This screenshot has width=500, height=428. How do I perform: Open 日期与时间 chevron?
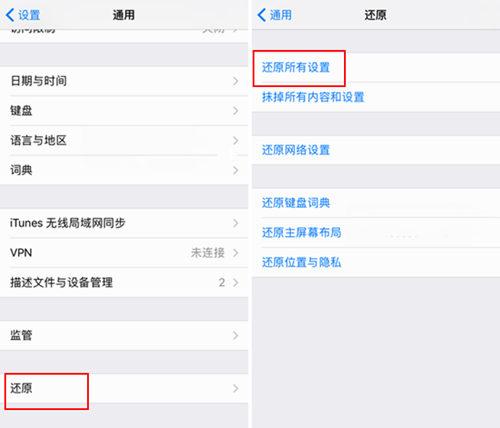tap(236, 81)
